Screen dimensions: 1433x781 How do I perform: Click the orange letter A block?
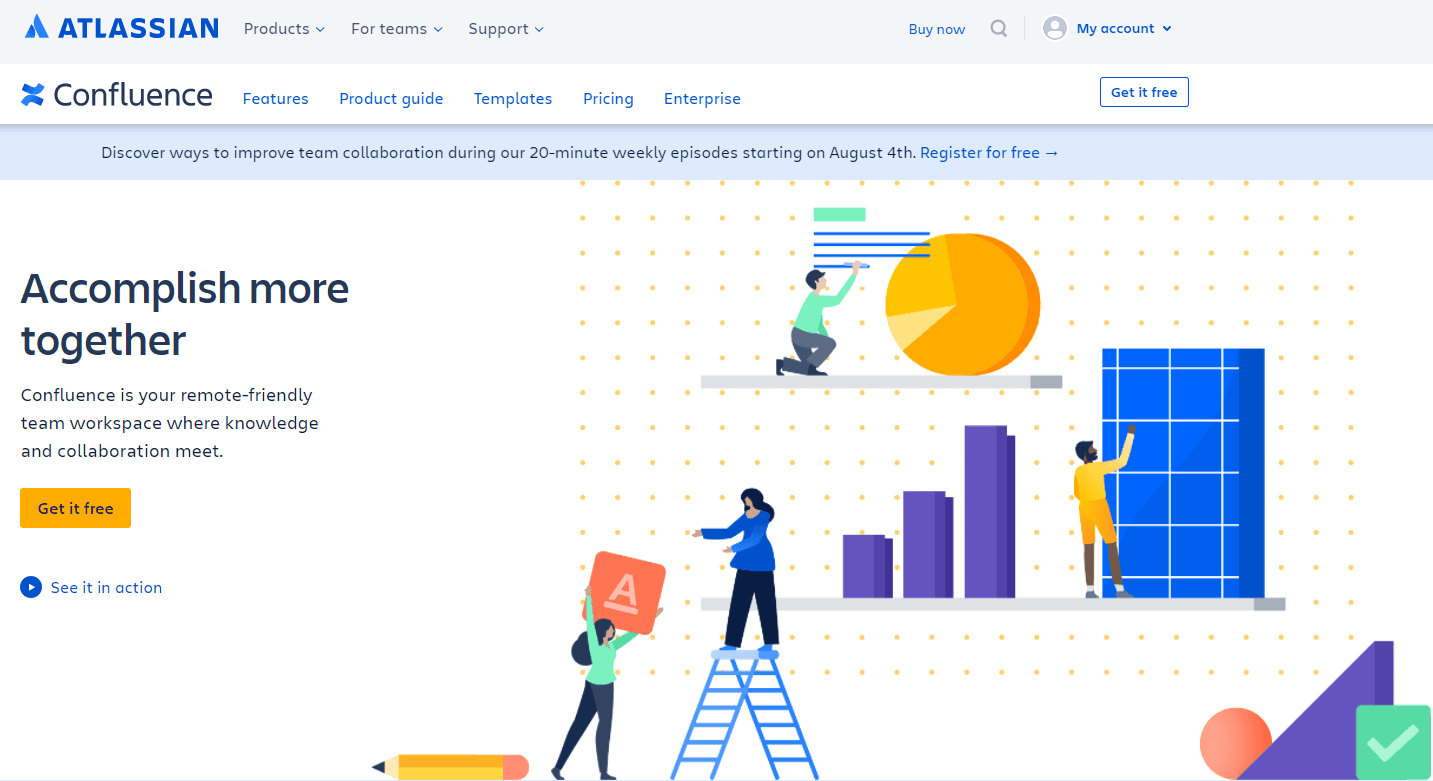click(x=624, y=592)
